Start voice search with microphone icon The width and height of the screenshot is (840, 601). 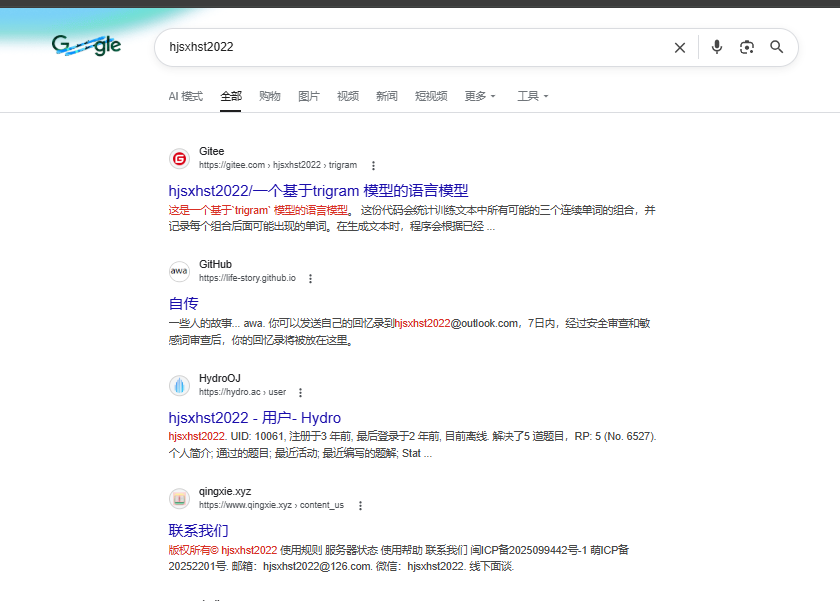[x=716, y=47]
